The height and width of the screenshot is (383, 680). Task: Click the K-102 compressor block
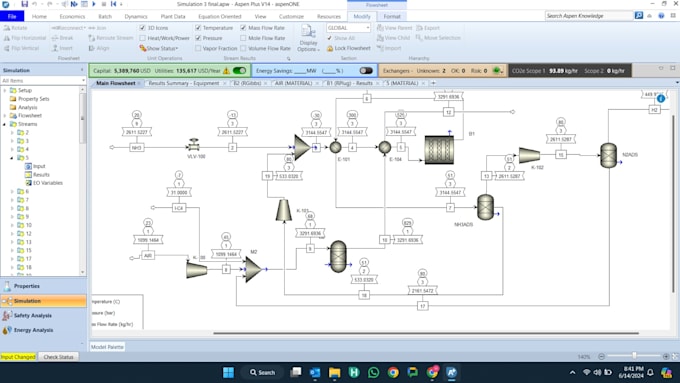pos(529,155)
